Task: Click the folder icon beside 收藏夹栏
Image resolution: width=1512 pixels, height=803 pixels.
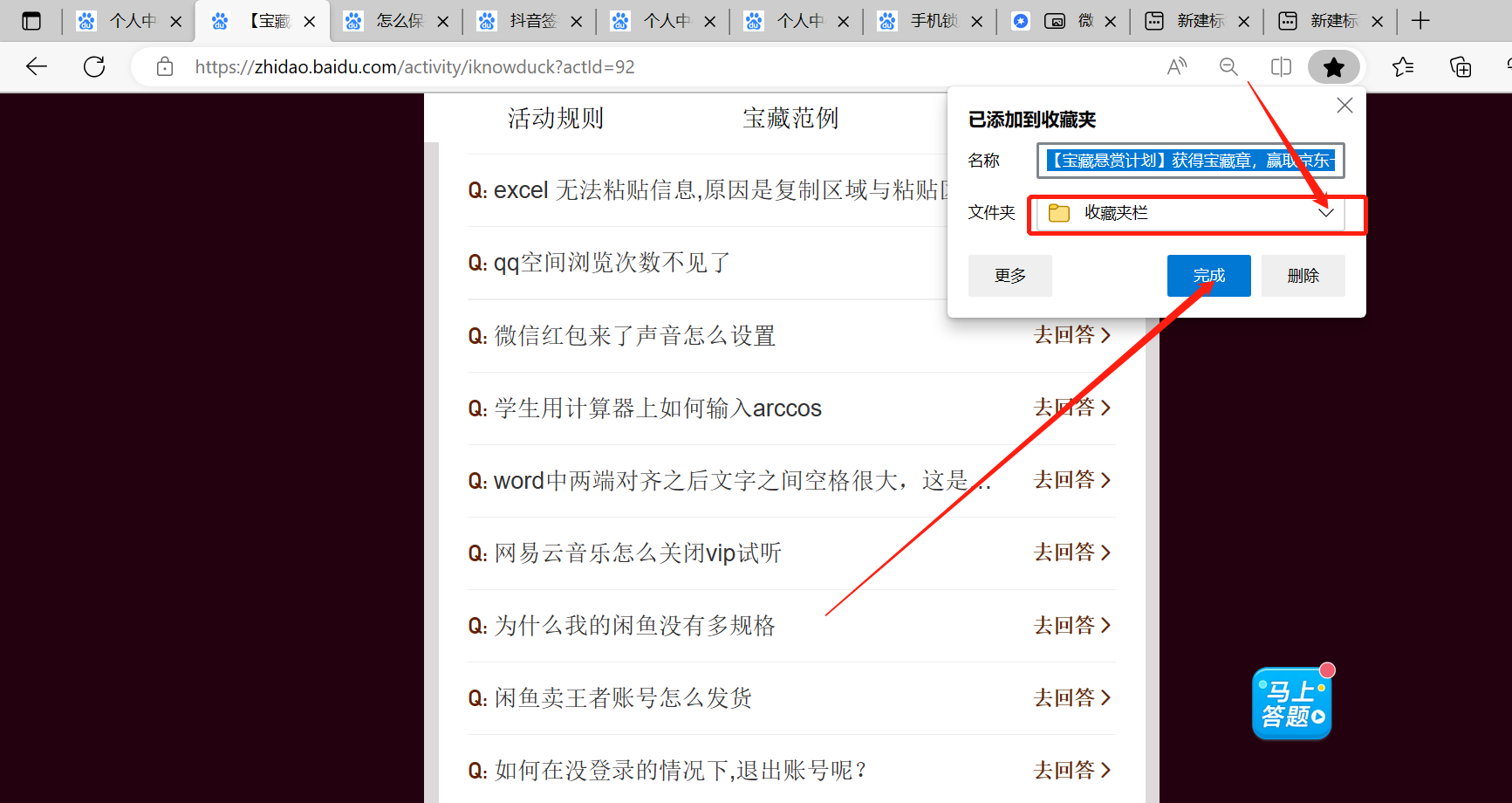Action: [x=1059, y=213]
